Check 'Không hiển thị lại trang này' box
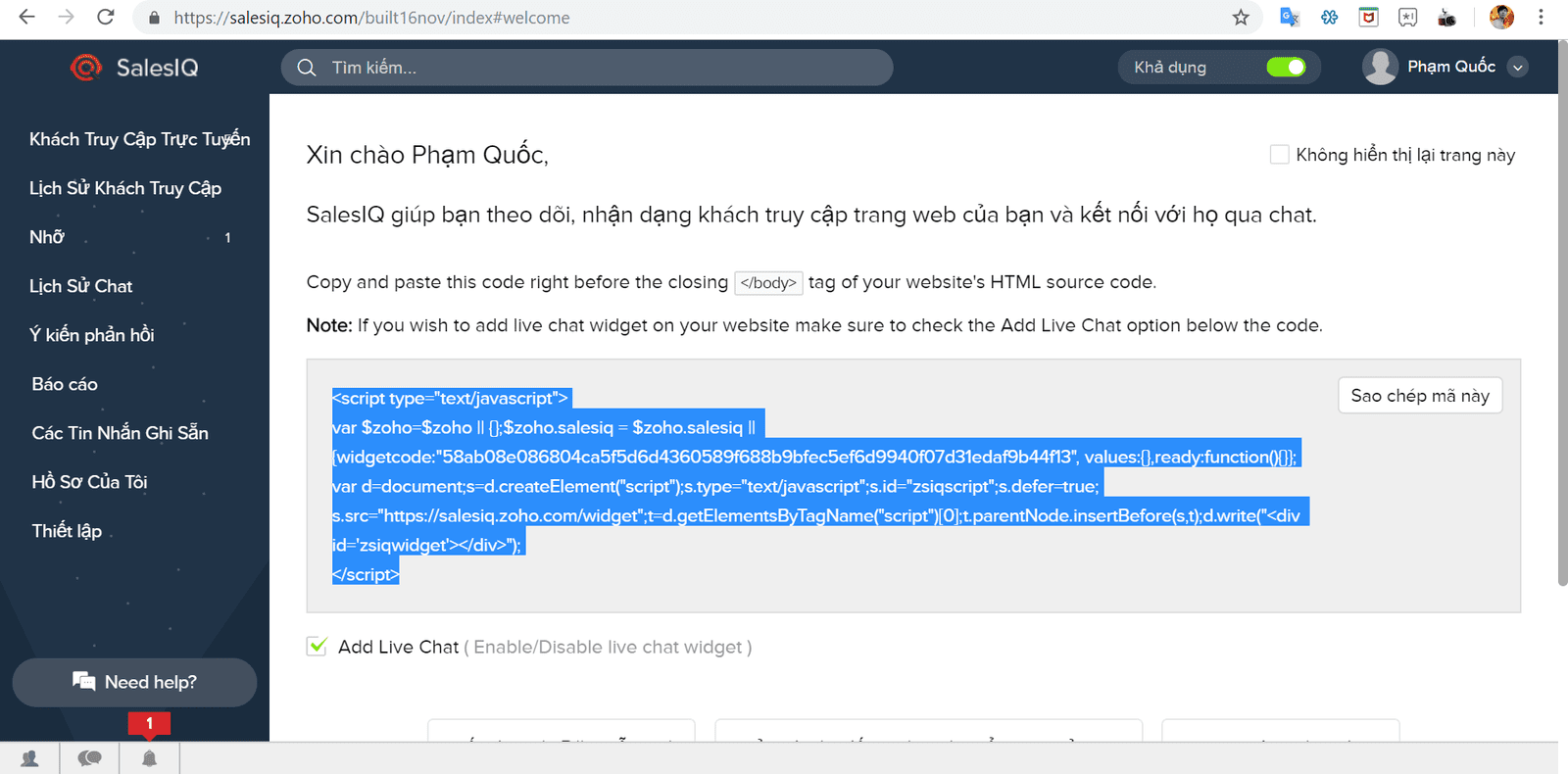Viewport: 1568px width, 774px height. 1279,155
